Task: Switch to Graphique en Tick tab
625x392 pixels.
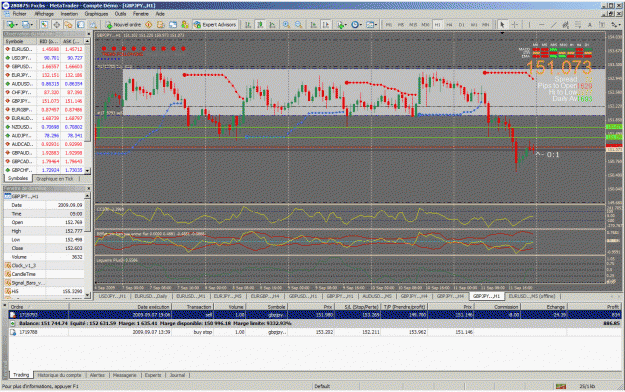Action: 55,179
